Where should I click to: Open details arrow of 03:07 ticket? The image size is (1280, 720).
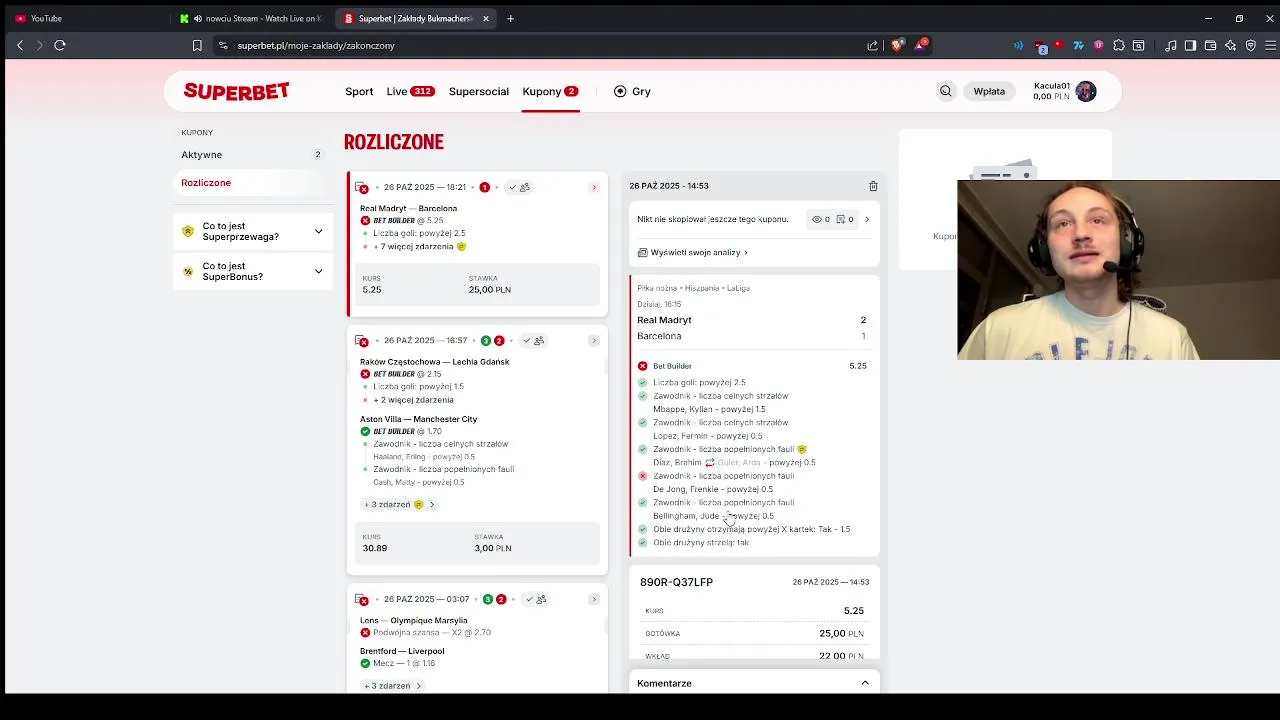pos(593,599)
